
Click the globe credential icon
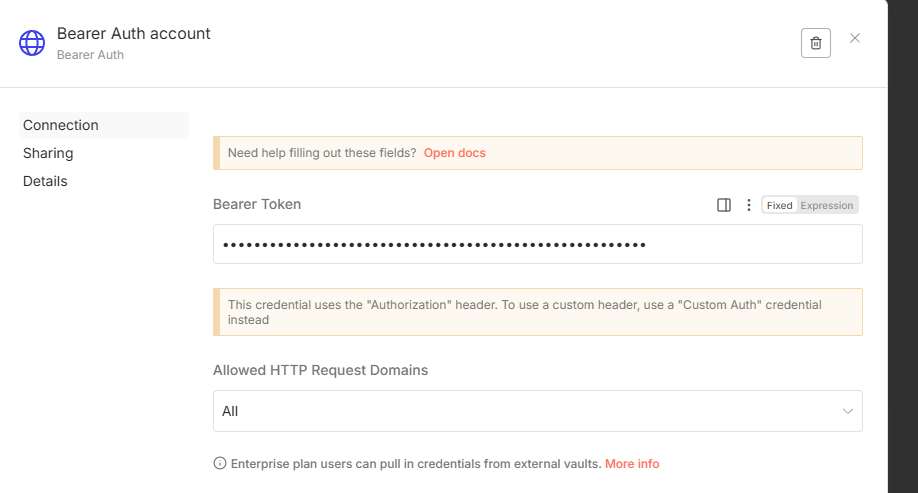[x=32, y=43]
